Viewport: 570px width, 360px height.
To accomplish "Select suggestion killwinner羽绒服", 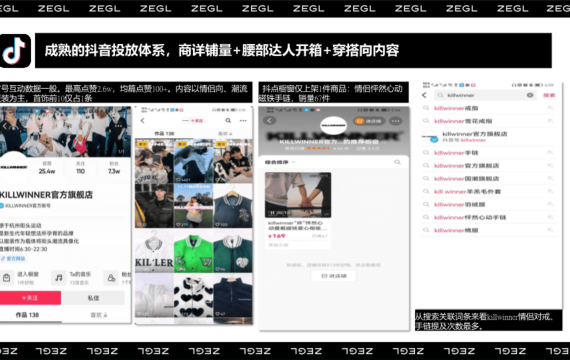I will click(x=460, y=204).
